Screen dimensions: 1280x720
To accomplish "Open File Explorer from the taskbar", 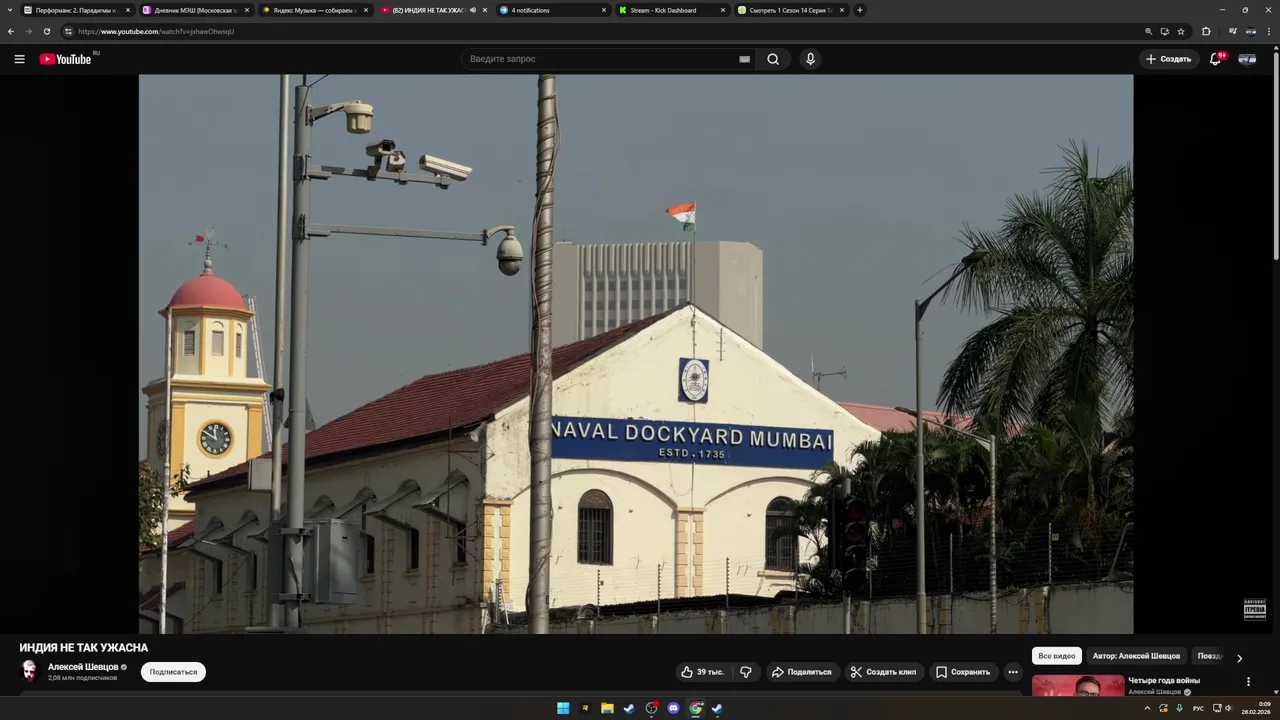I will (x=607, y=708).
